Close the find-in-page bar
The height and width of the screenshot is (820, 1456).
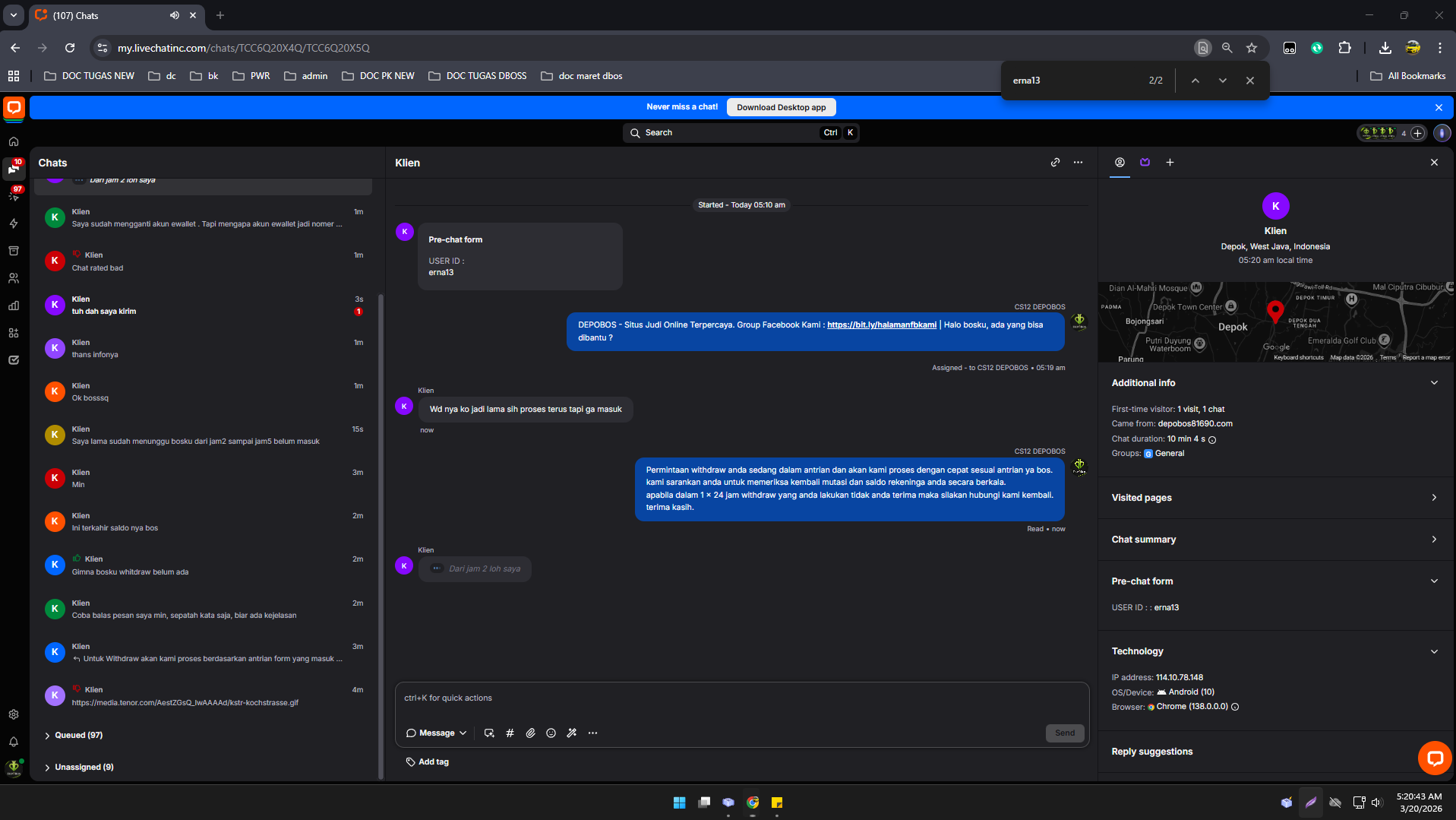1249,81
